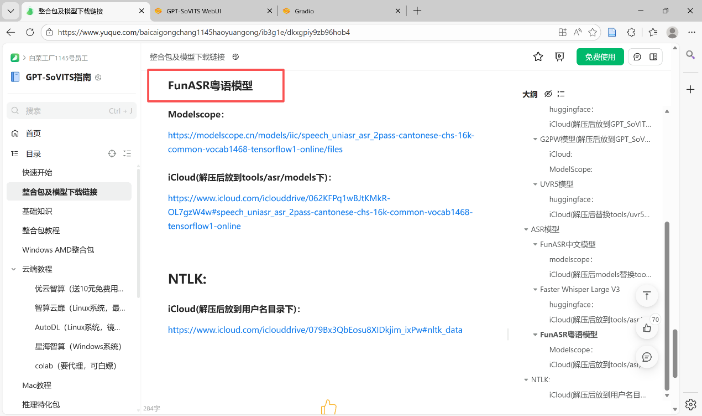Switch to the GPT-SoVITS WebUI browser tab

tap(205, 10)
